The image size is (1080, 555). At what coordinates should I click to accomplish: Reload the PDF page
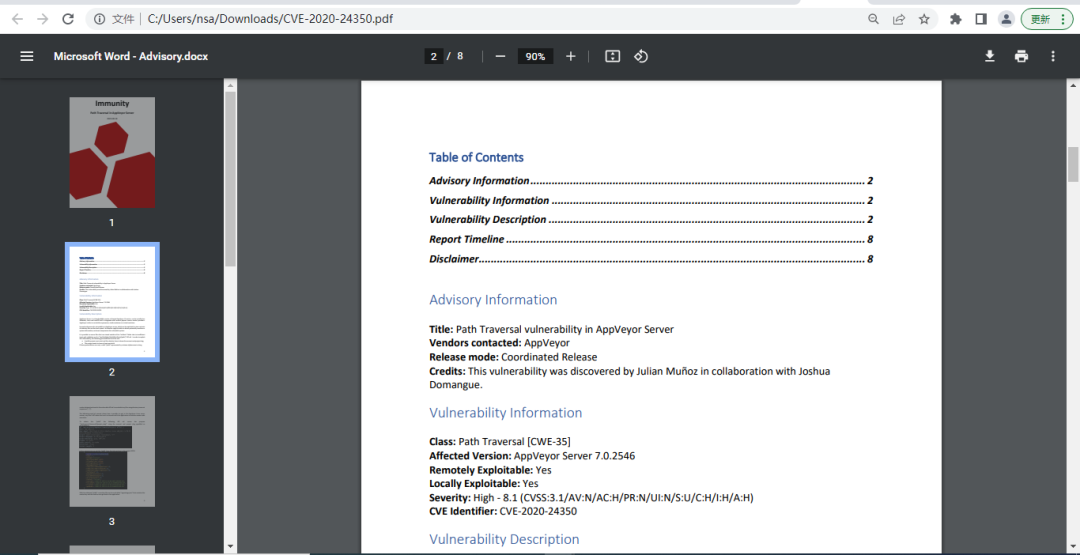tap(68, 19)
